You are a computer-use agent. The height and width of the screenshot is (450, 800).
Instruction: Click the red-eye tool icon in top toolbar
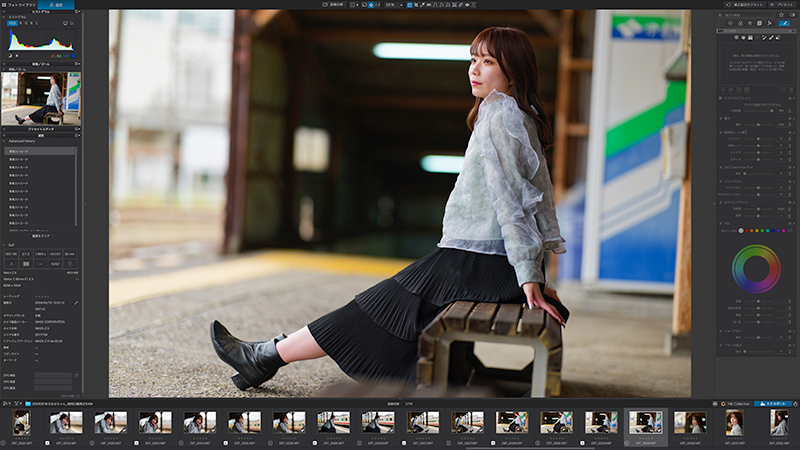[x=467, y=5]
